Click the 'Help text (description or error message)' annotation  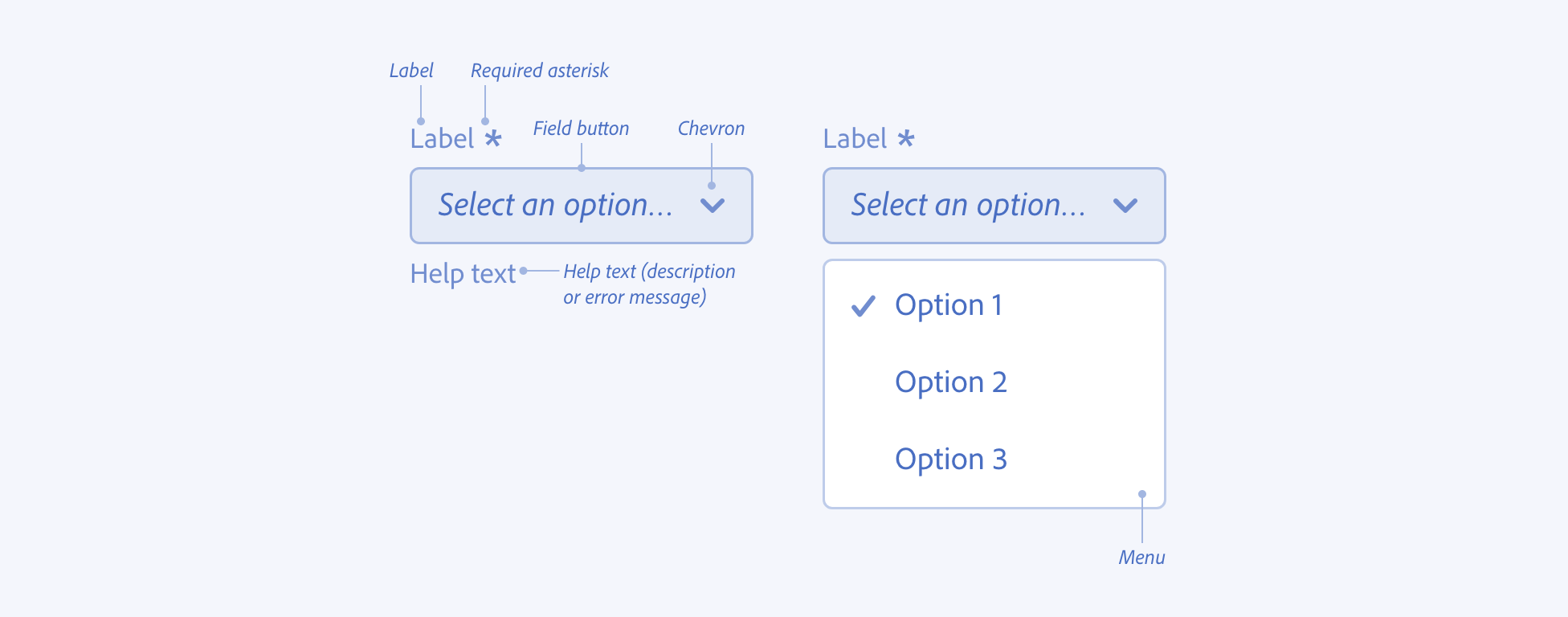coord(648,284)
